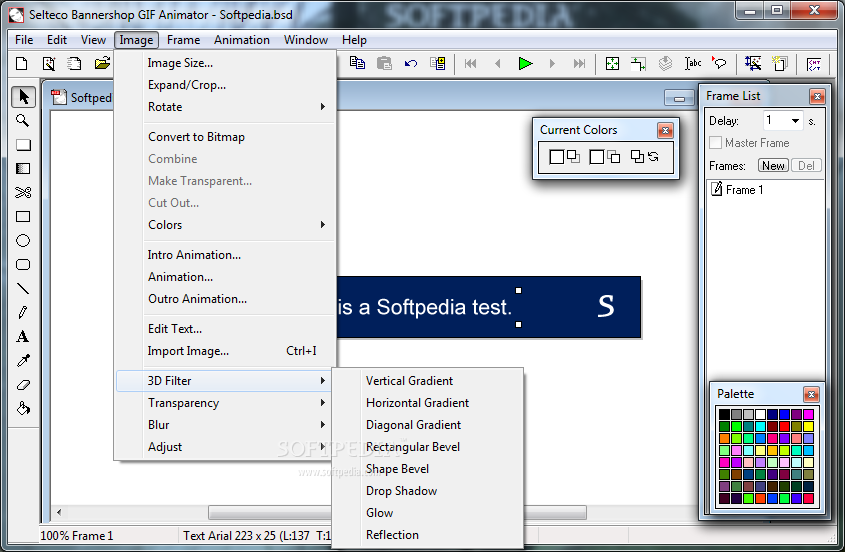Select the magnifier zoom tool
845x552 pixels.
click(23, 121)
